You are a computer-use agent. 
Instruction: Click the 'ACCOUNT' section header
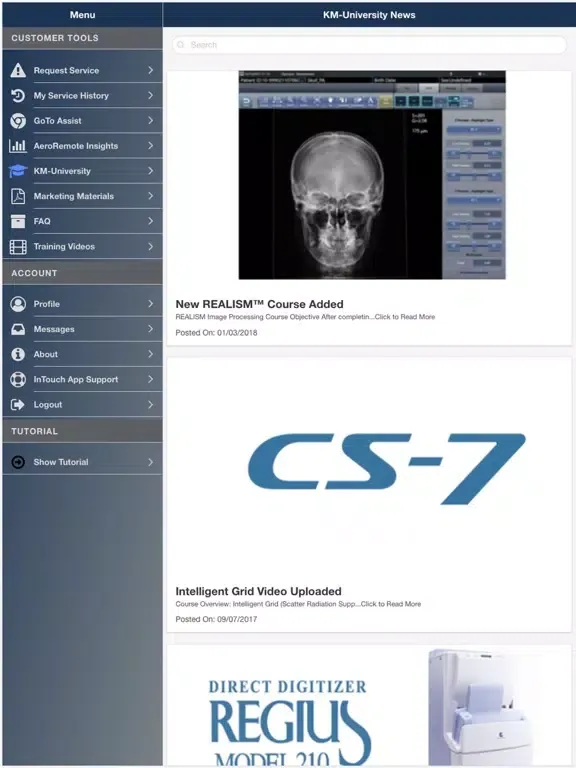tap(34, 273)
